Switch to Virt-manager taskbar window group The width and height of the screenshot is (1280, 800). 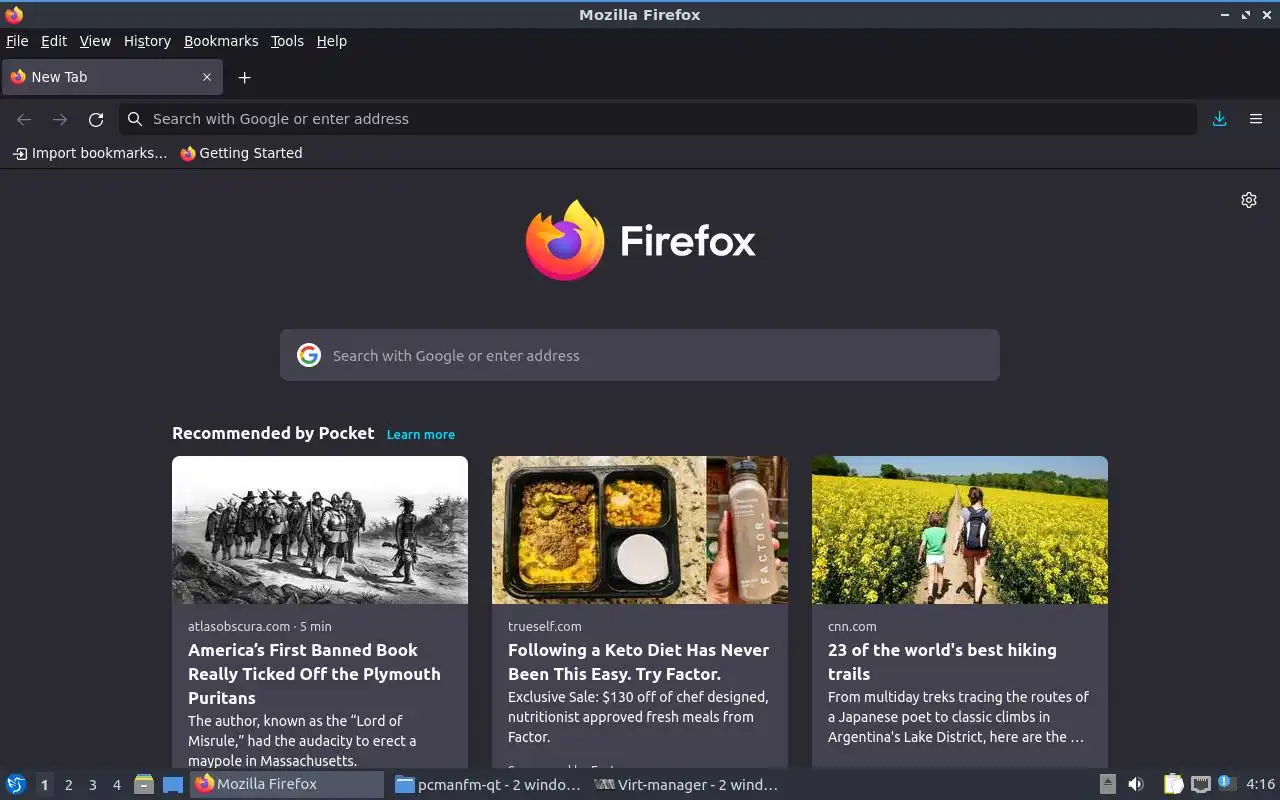coord(686,784)
